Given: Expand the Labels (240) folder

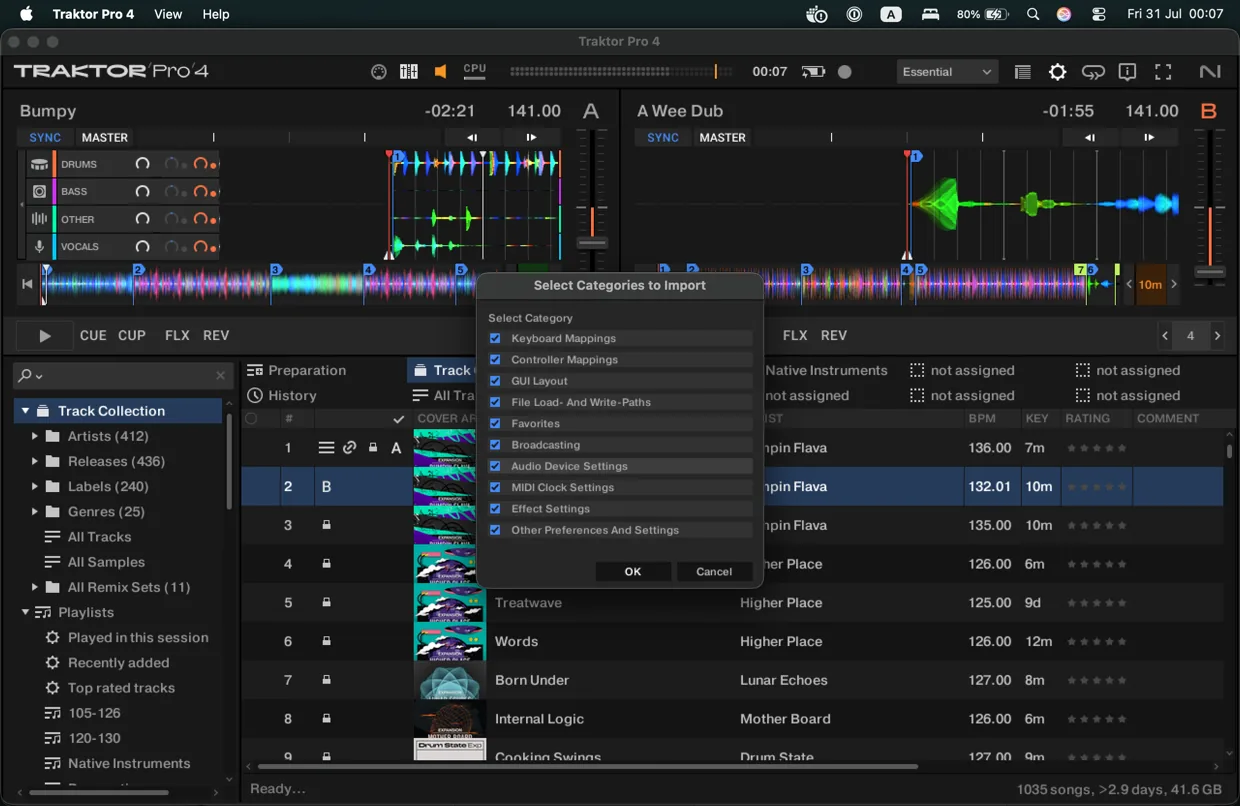Looking at the screenshot, I should coord(35,486).
